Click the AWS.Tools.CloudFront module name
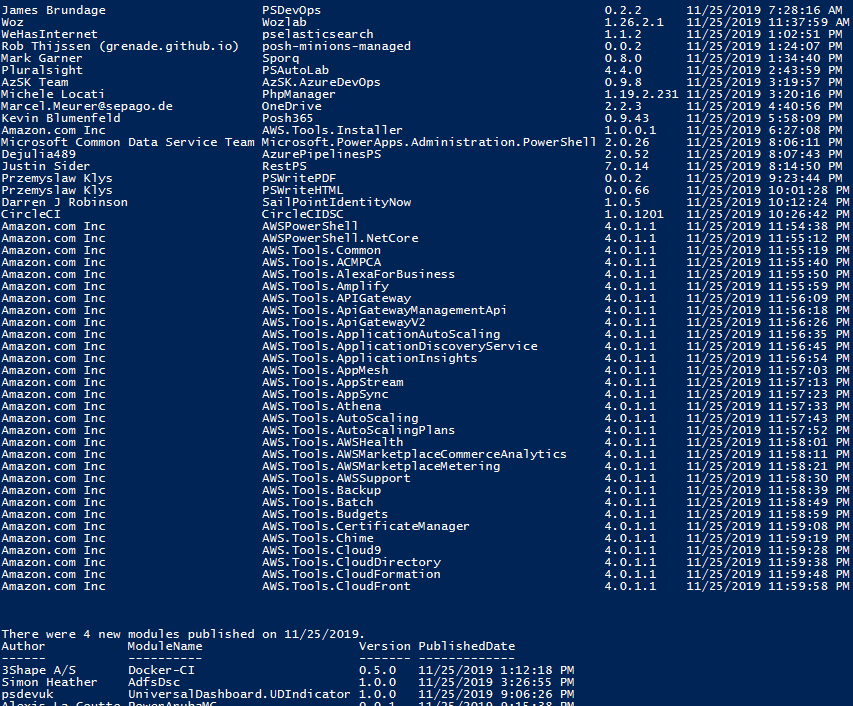The height and width of the screenshot is (706, 853). [336, 586]
